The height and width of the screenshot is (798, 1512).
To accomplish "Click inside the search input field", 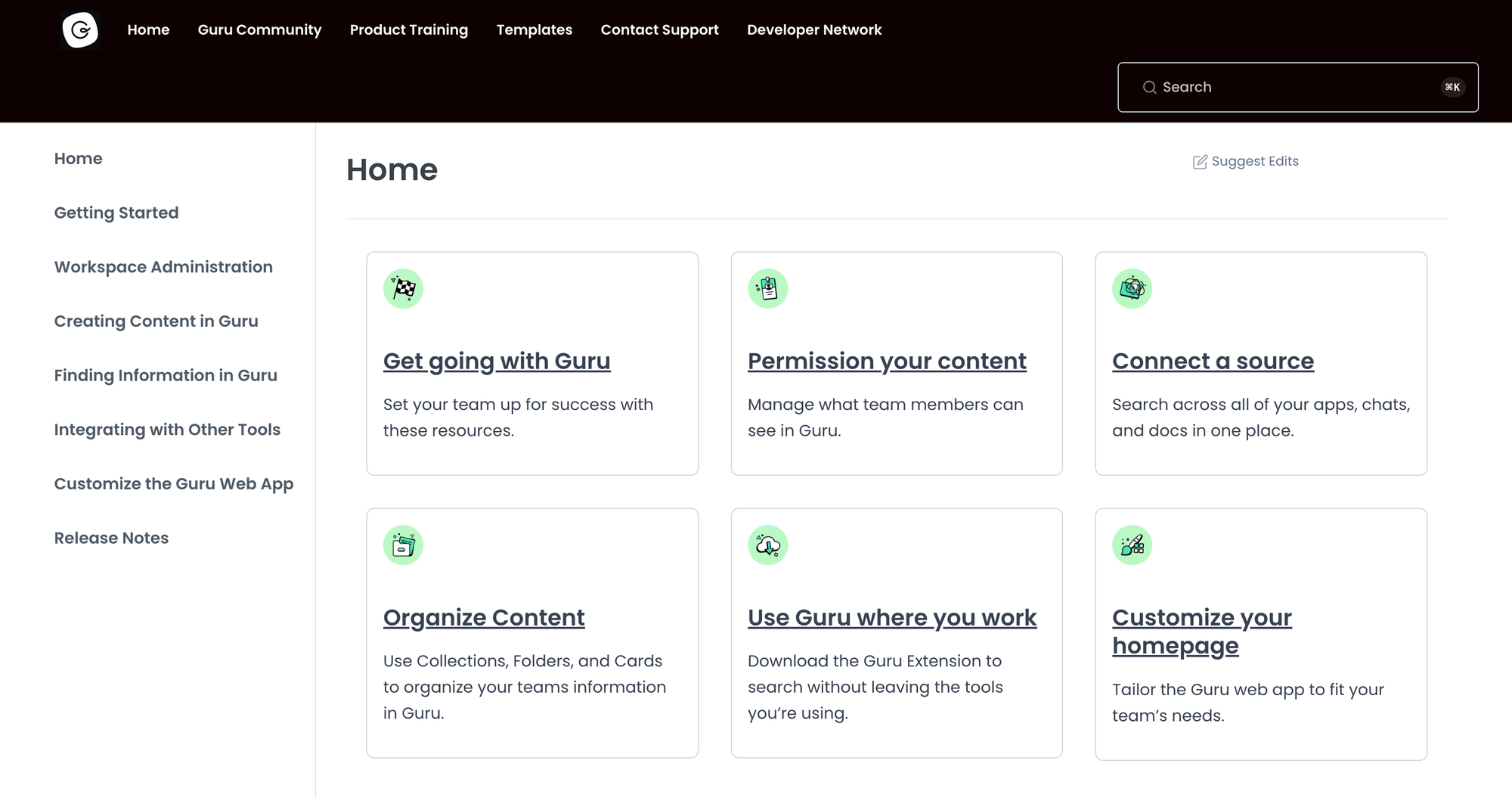I will [1285, 87].
